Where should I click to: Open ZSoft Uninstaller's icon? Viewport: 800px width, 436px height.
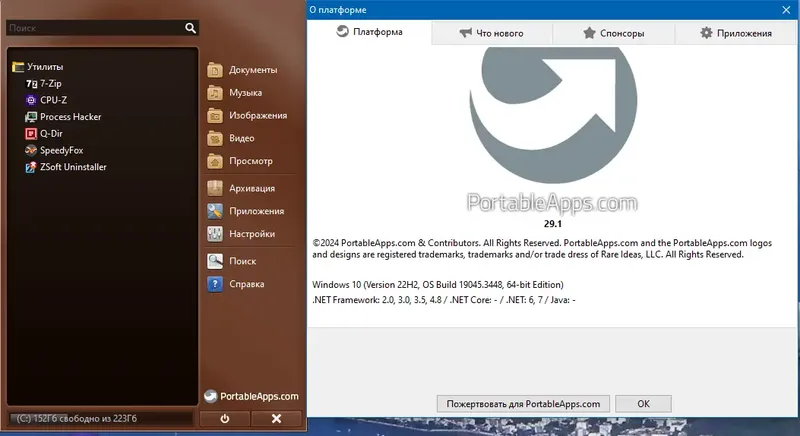coord(31,167)
